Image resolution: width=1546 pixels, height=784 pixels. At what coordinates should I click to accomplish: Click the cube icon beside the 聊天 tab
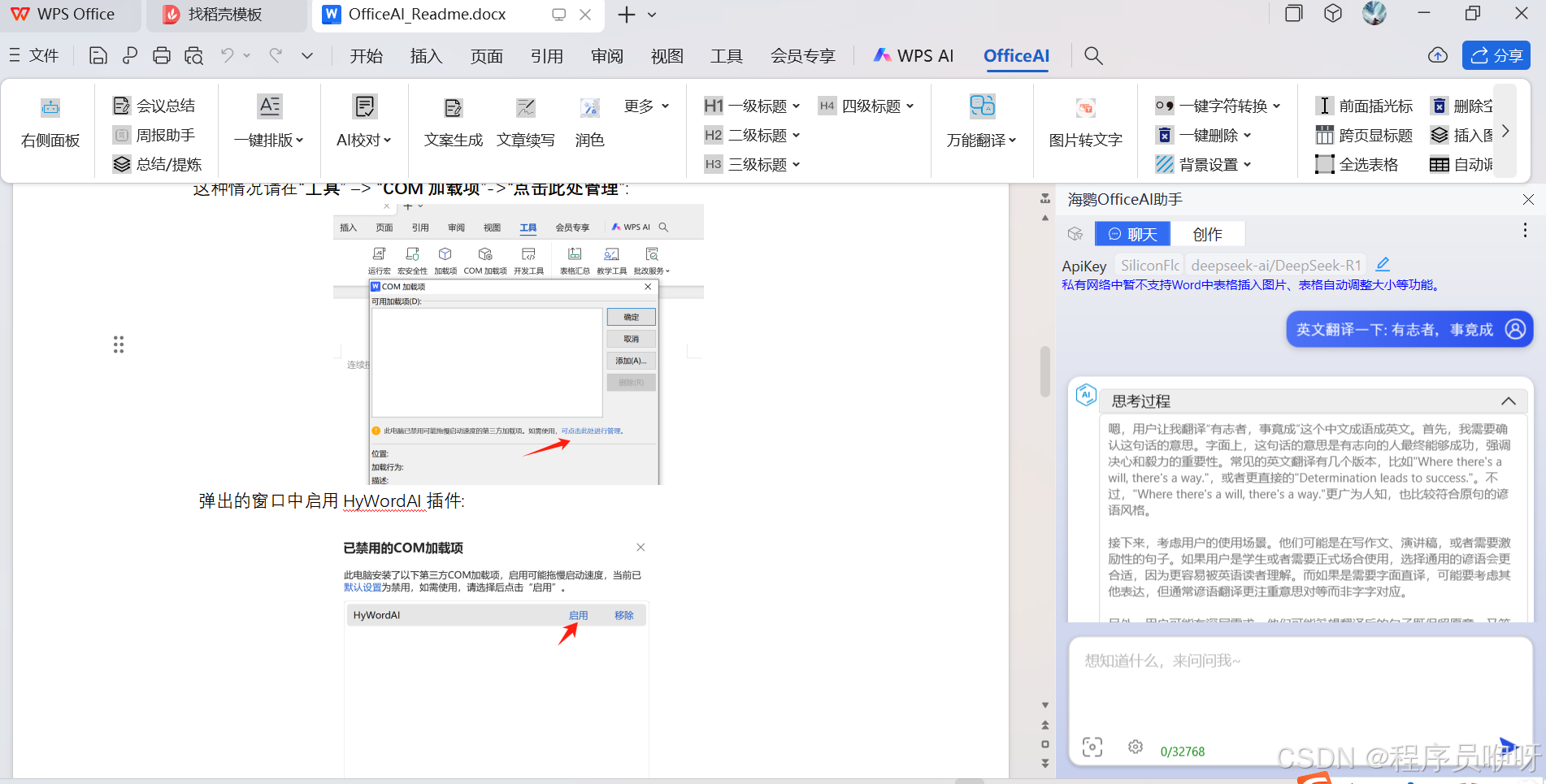pyautogui.click(x=1075, y=234)
